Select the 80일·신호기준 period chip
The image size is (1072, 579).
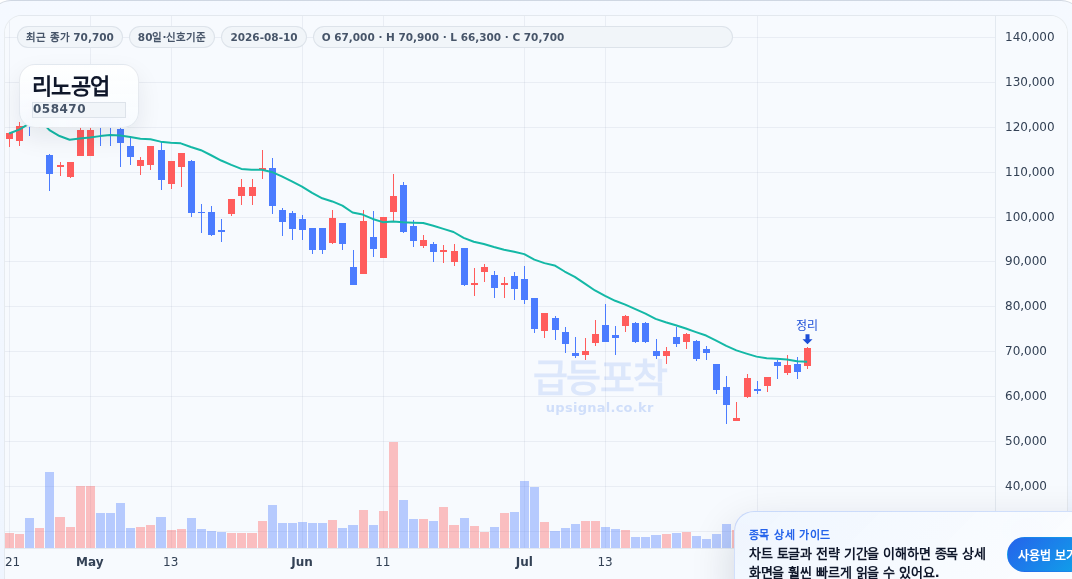point(172,37)
